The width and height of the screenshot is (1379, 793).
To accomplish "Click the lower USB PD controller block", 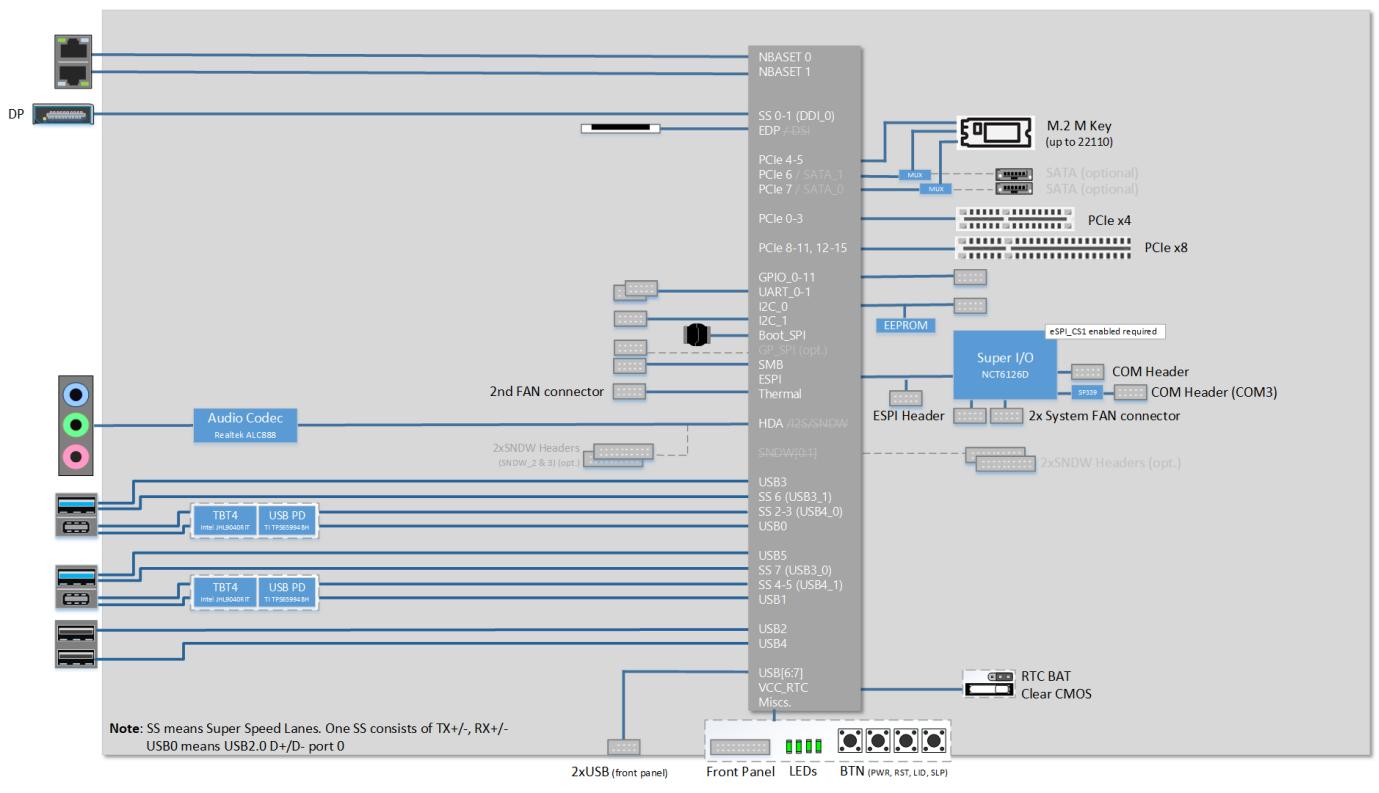I will 287,589.
